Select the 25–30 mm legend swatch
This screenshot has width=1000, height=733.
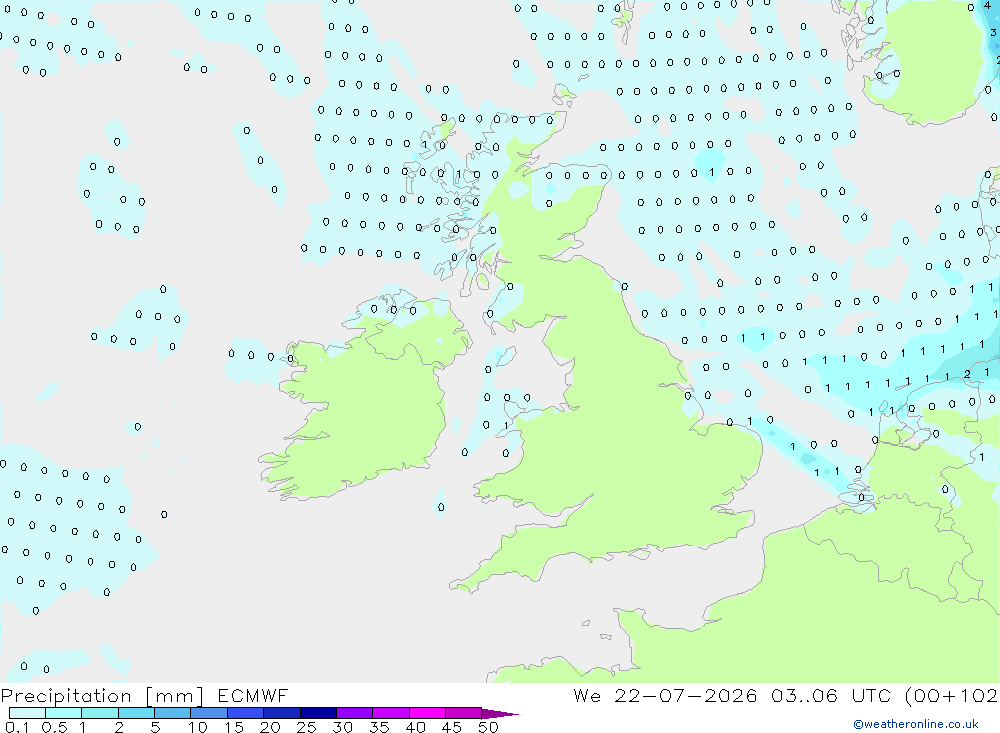[318, 713]
